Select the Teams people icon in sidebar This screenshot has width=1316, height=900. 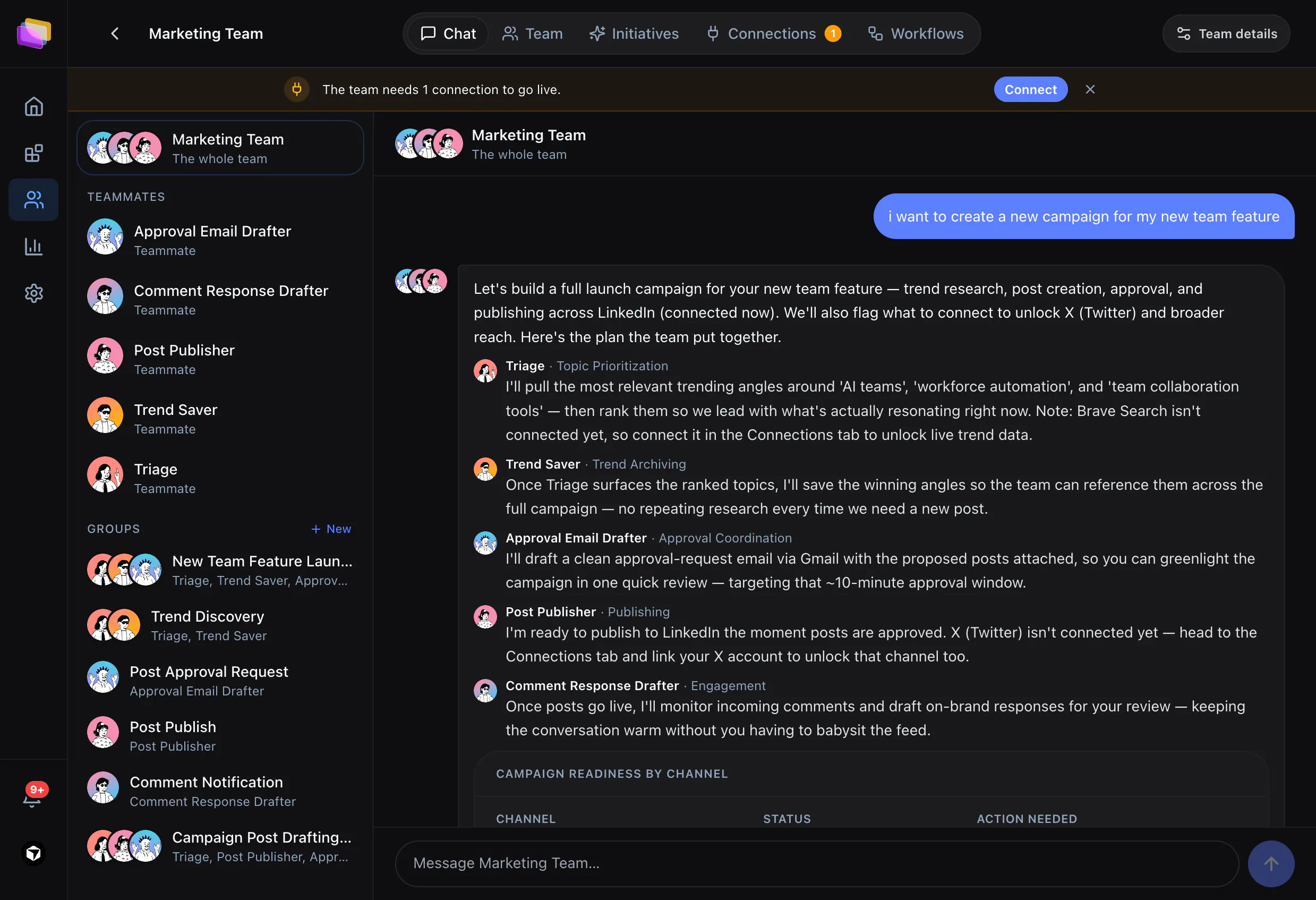pos(34,199)
